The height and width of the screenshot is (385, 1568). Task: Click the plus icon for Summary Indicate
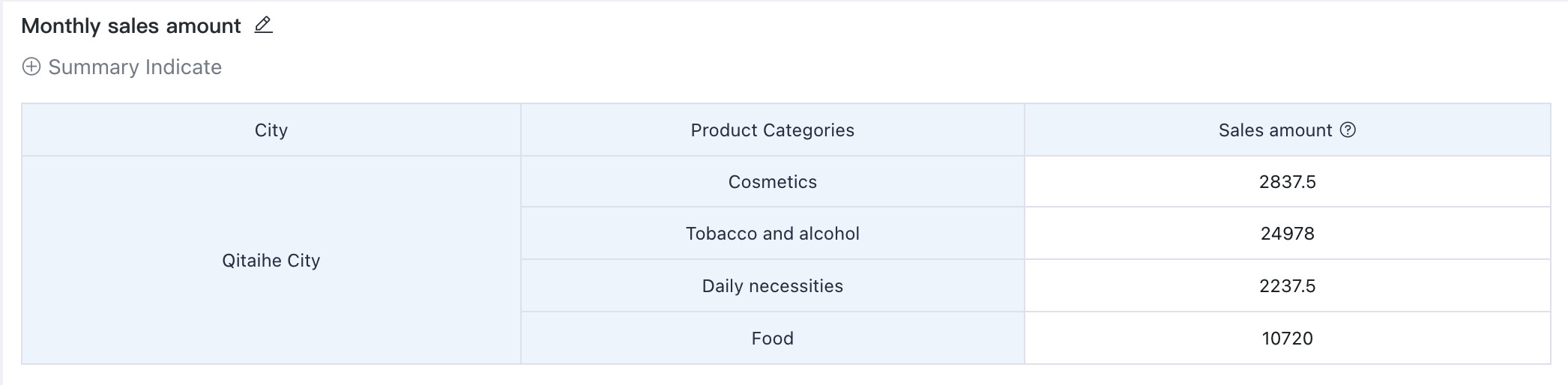point(31,67)
